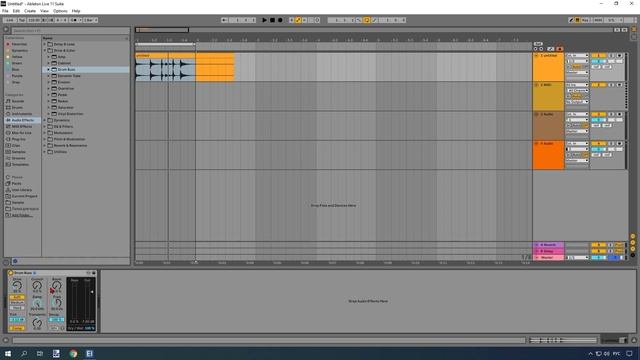Image resolution: width=640 pixels, height=360 pixels.
Task: Select Clips category in browser
Action: (16, 146)
